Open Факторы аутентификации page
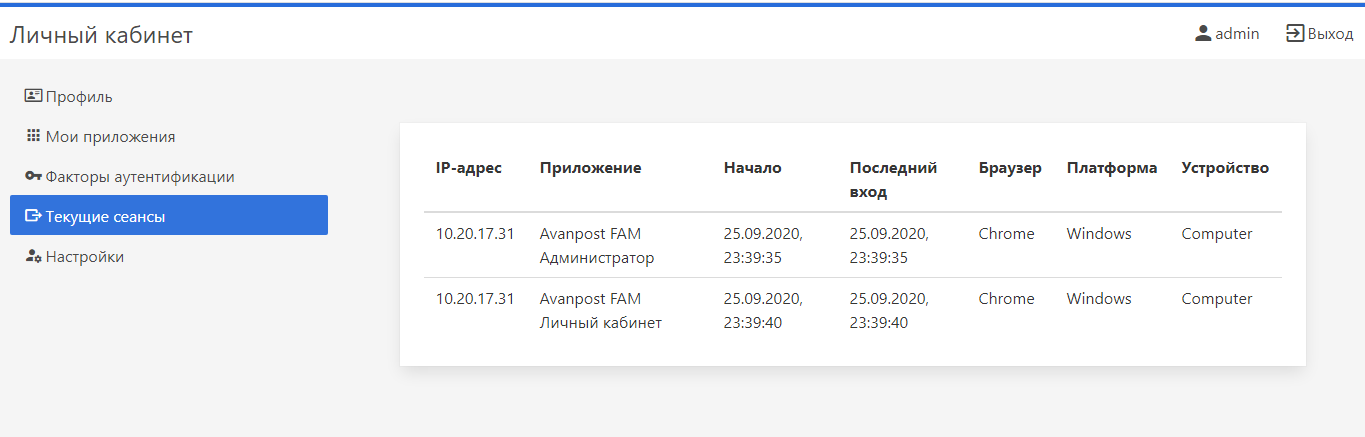1365x437 pixels. point(140,177)
